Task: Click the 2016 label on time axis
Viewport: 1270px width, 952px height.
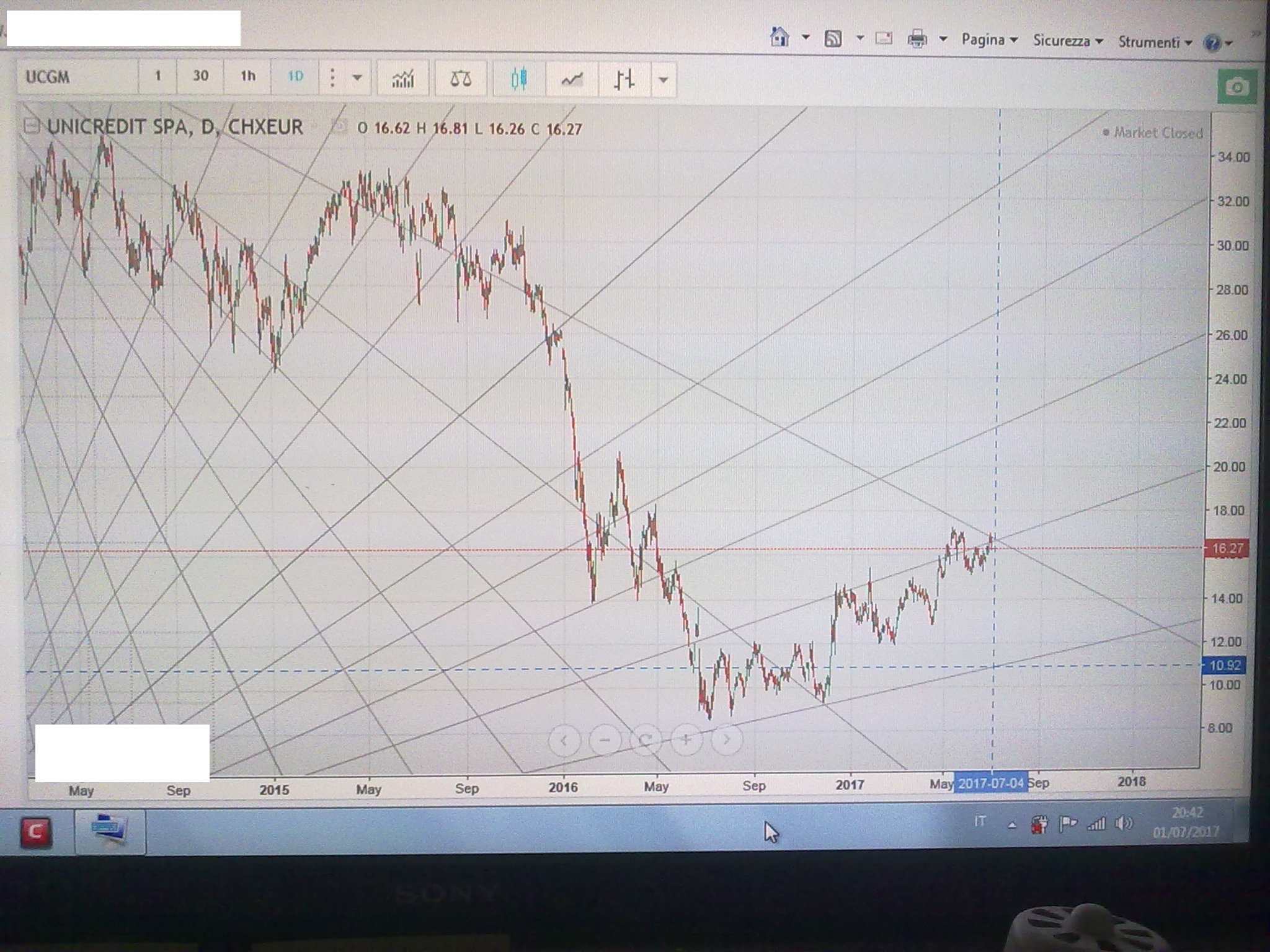Action: [x=563, y=788]
